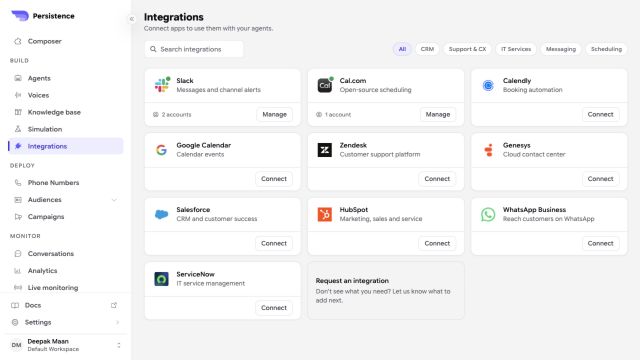This screenshot has width=640, height=360.
Task: Open Campaigns in the sidebar
Action: click(65, 217)
